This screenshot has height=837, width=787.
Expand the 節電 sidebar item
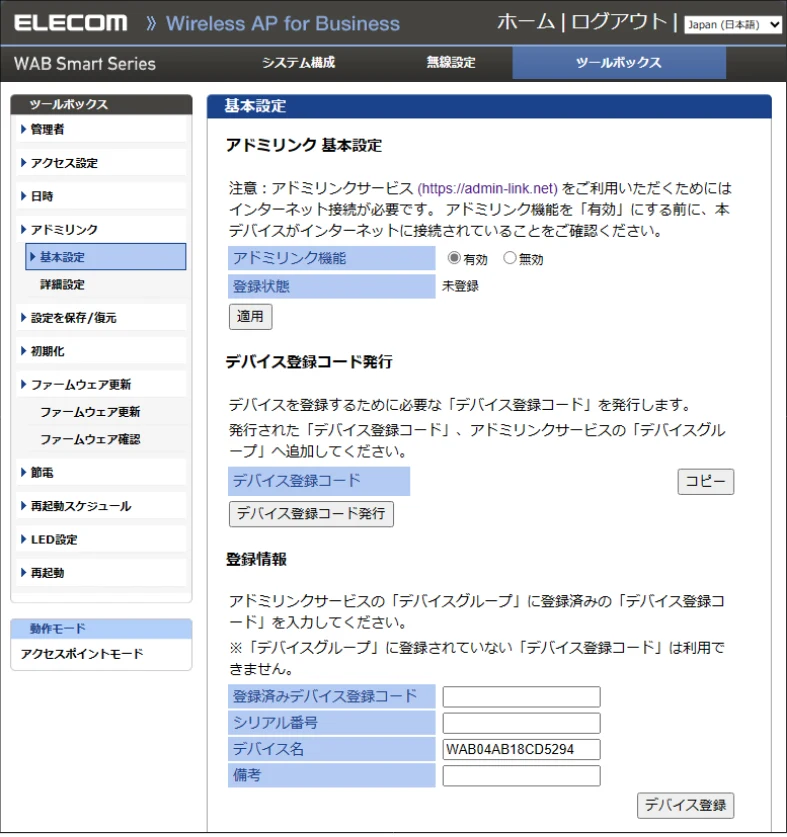[101, 472]
